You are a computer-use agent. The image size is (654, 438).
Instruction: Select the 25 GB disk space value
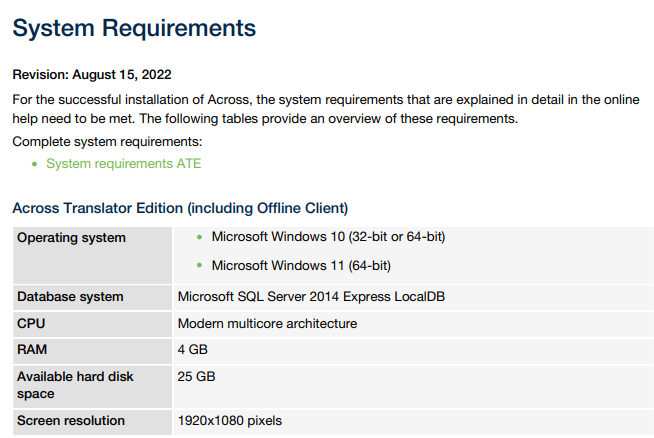click(x=196, y=377)
